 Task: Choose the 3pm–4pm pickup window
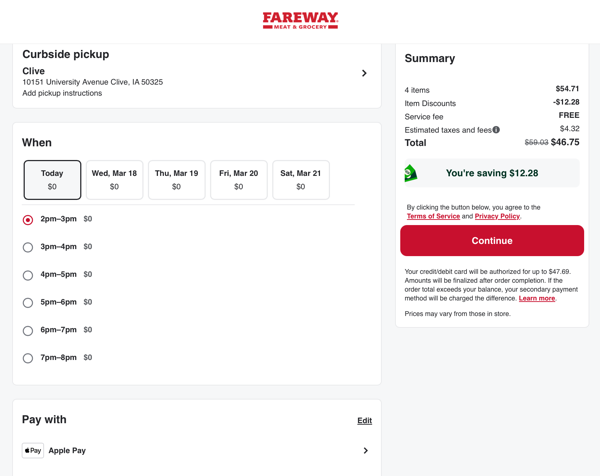click(28, 247)
